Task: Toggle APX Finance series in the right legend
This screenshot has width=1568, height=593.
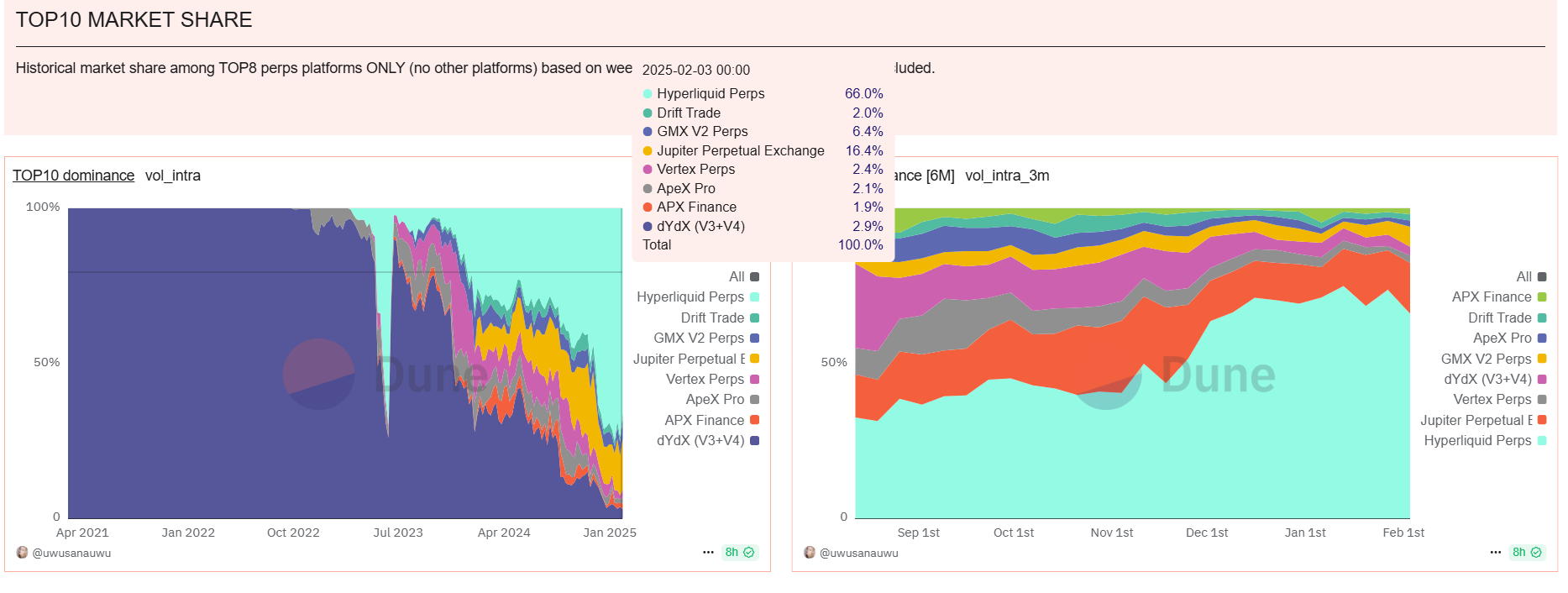Action: click(x=1492, y=297)
